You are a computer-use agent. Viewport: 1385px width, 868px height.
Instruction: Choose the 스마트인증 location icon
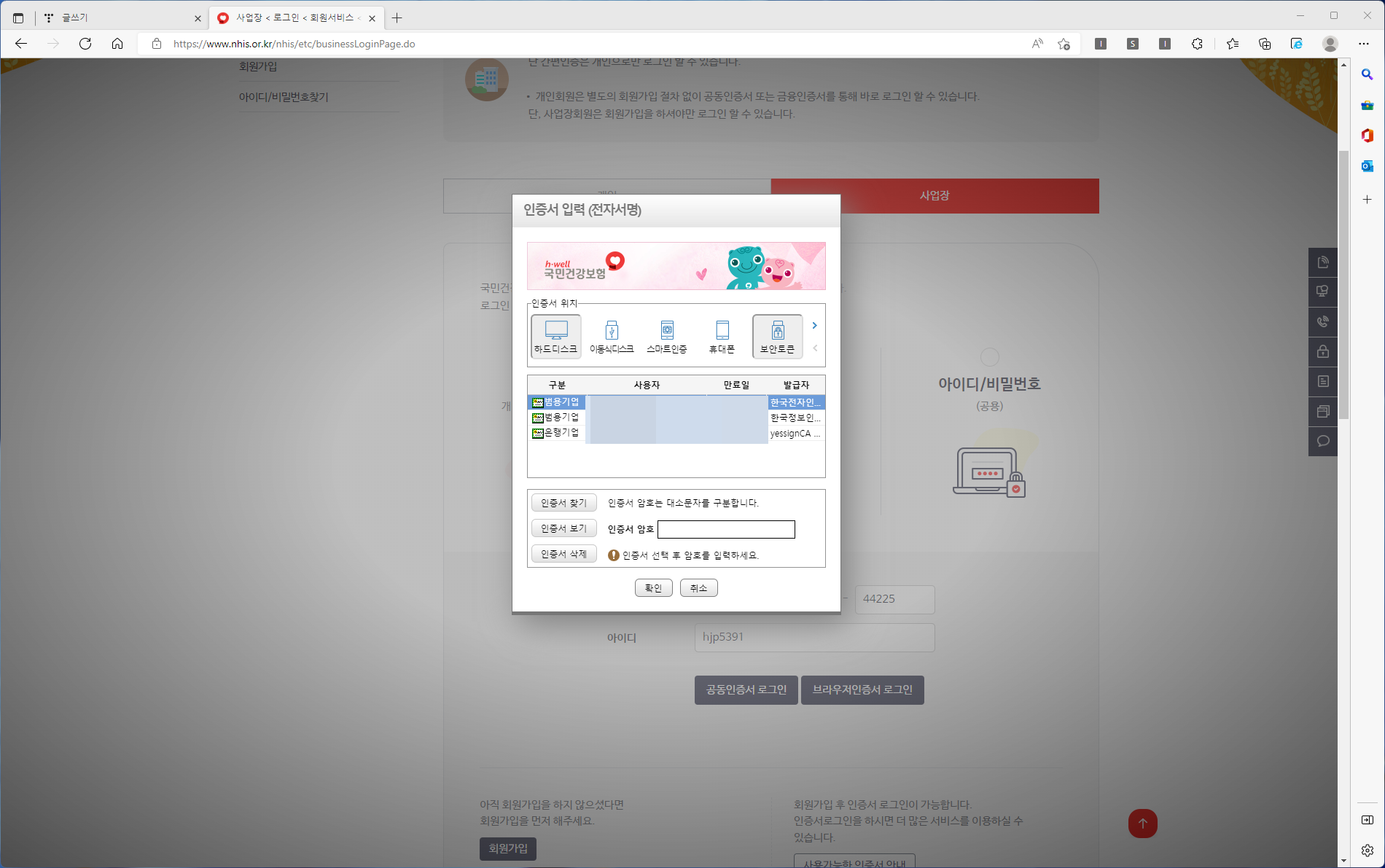667,337
